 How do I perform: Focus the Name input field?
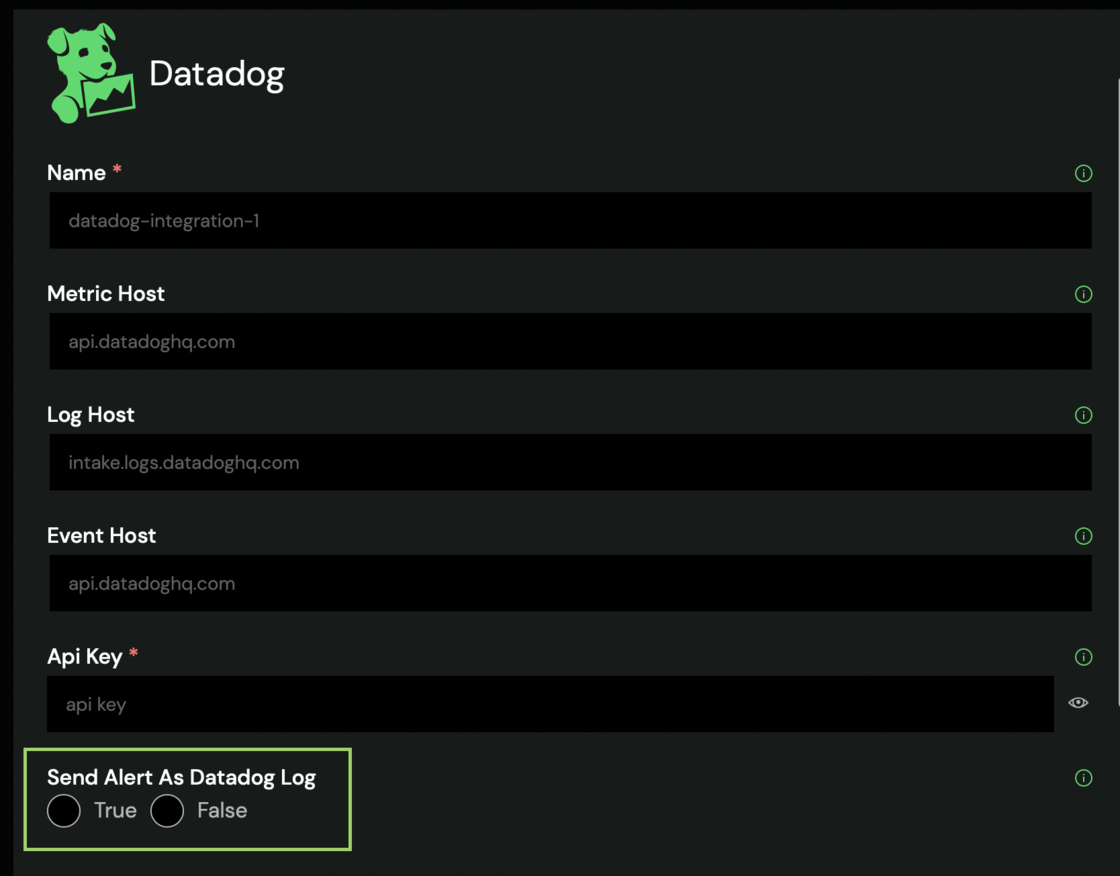[x=570, y=220]
